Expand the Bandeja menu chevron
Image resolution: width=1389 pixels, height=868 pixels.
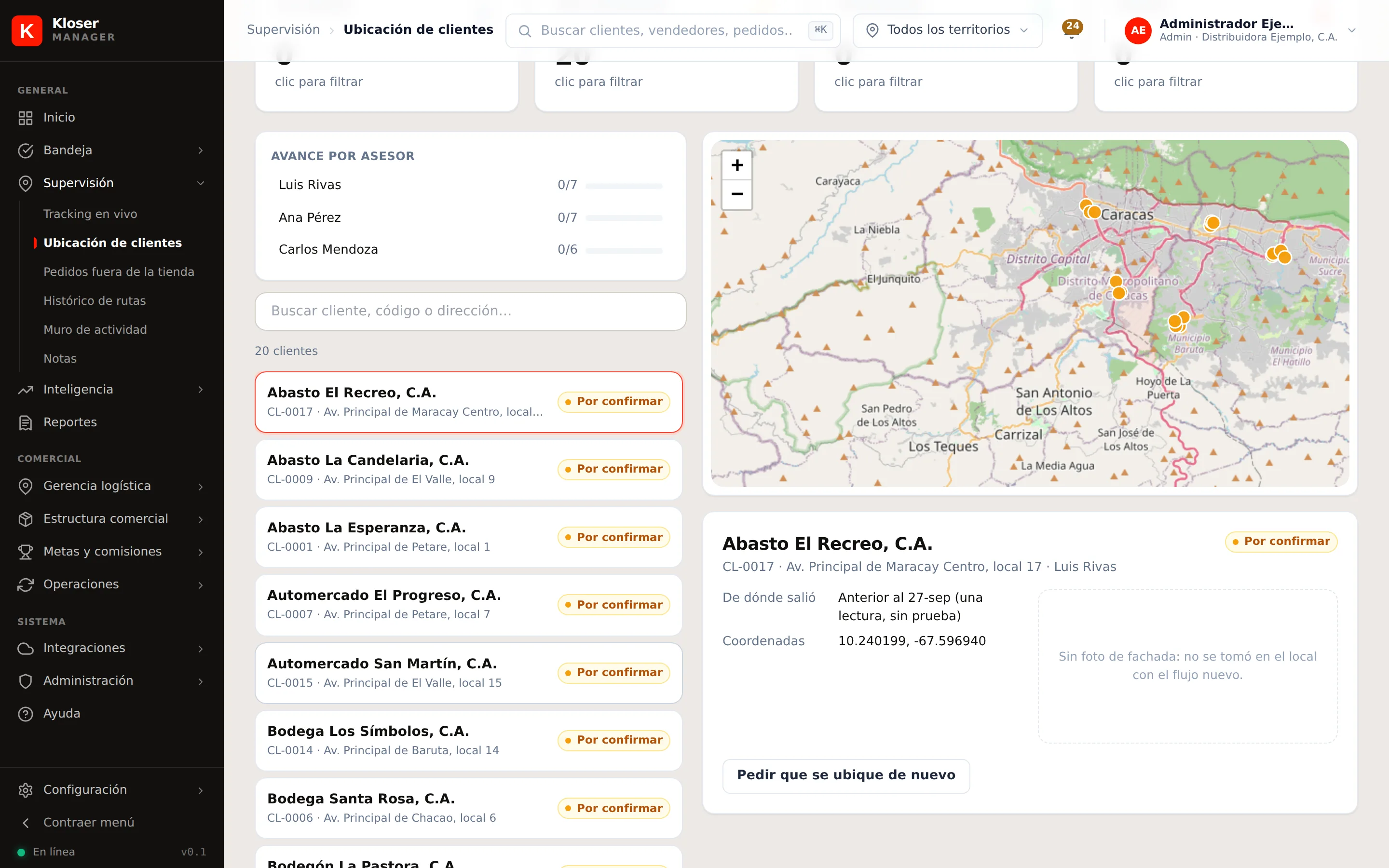click(x=200, y=150)
